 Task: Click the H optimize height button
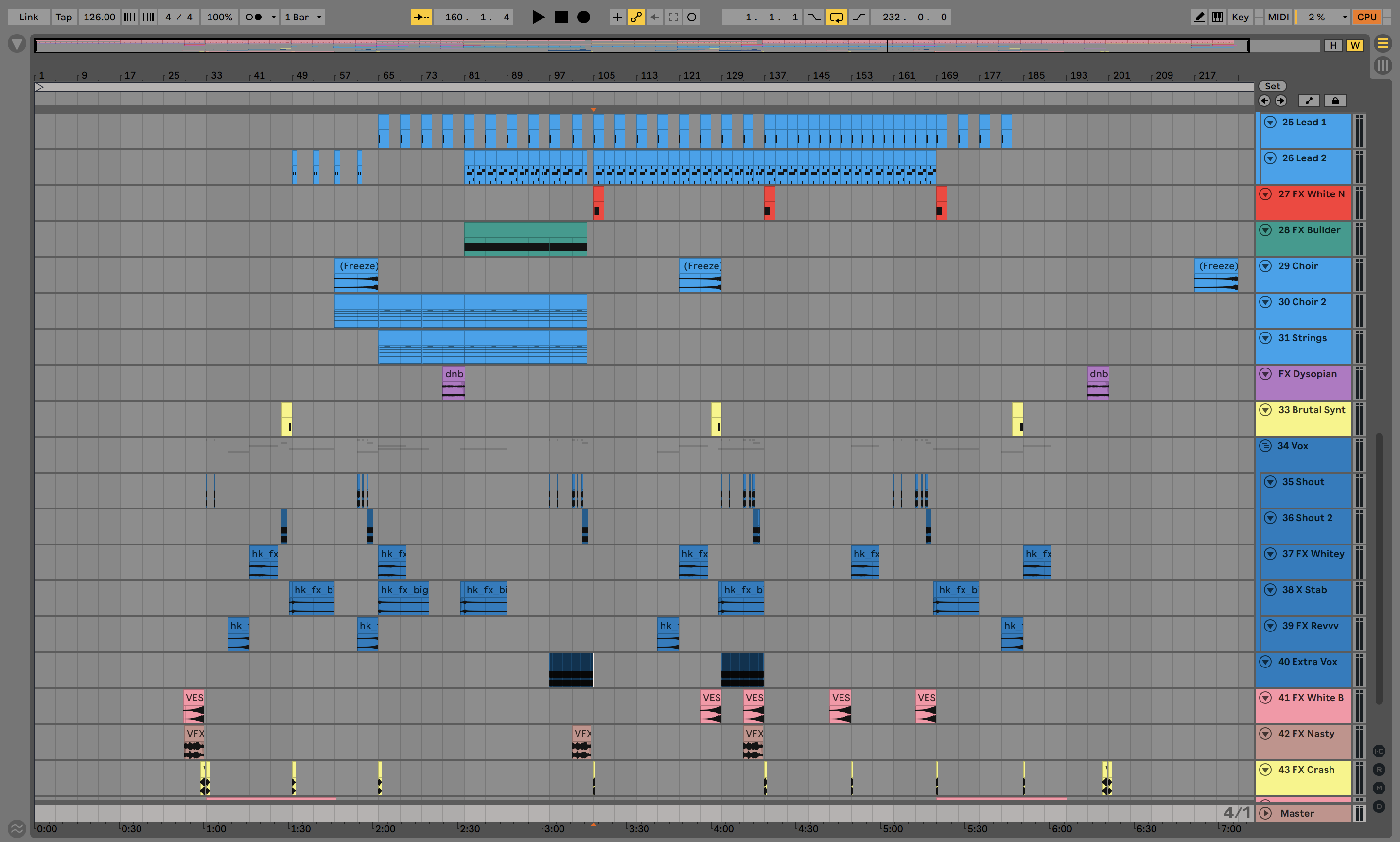[x=1333, y=45]
